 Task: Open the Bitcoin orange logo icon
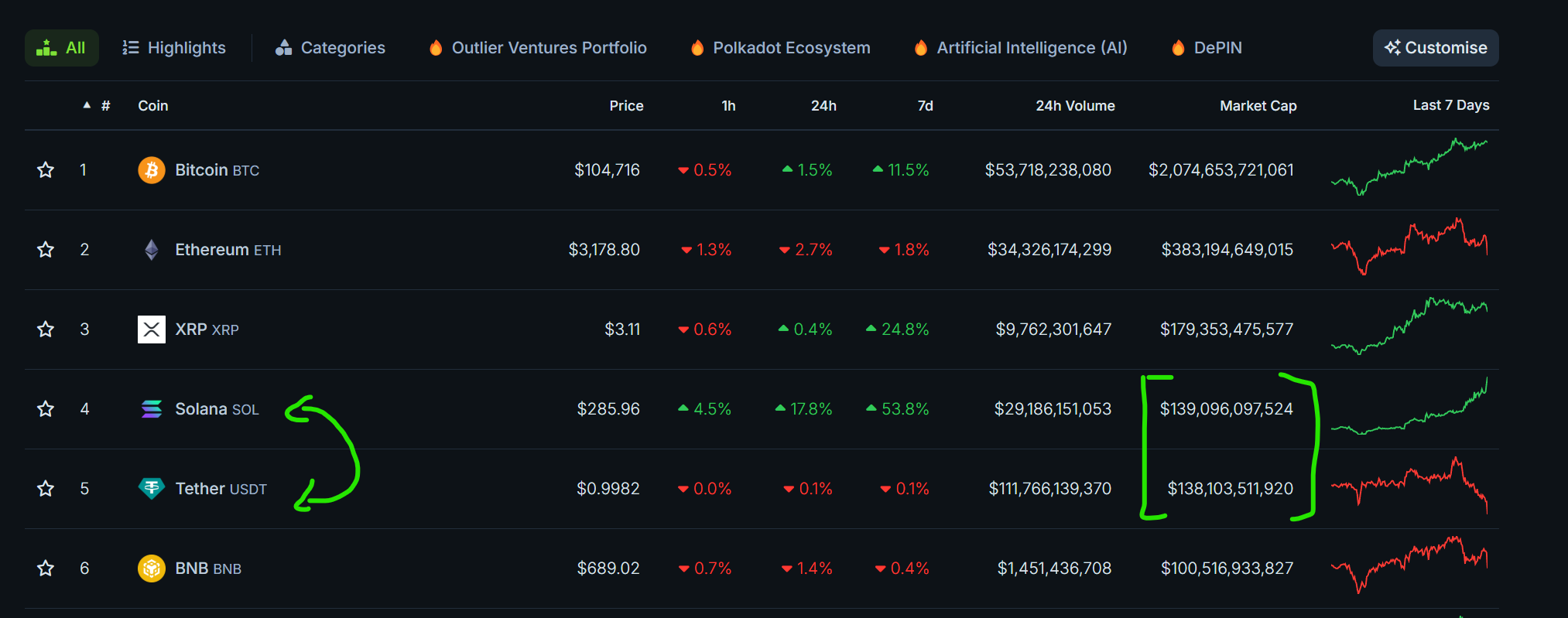[152, 170]
